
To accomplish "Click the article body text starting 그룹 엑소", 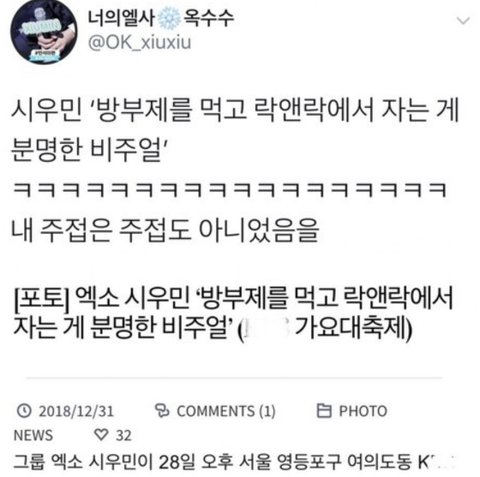I will tap(233, 461).
